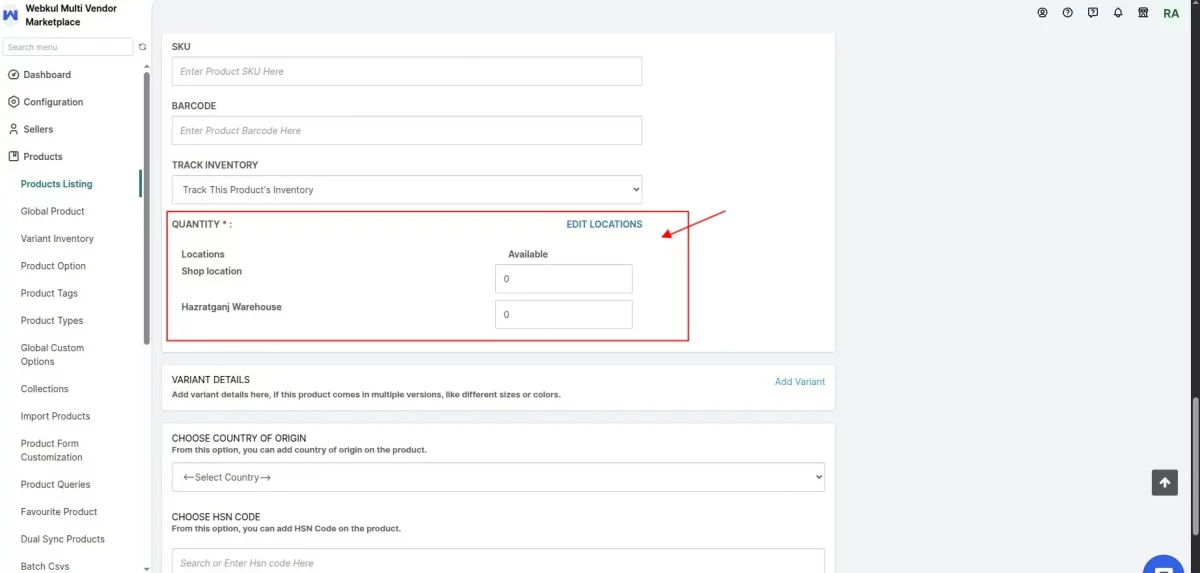Click the Webkul logo icon

click(x=11, y=15)
